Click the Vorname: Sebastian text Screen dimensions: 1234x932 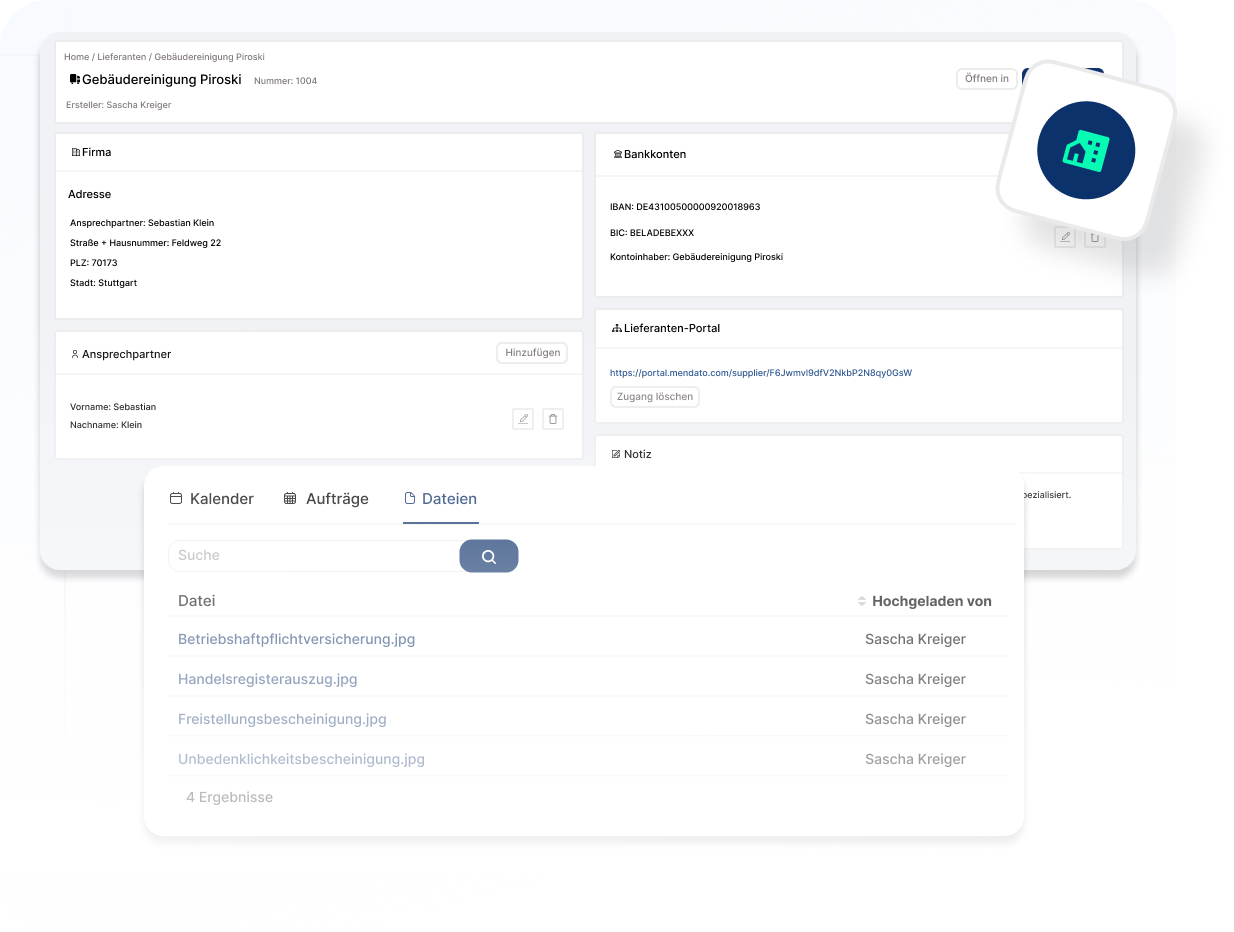click(x=113, y=407)
